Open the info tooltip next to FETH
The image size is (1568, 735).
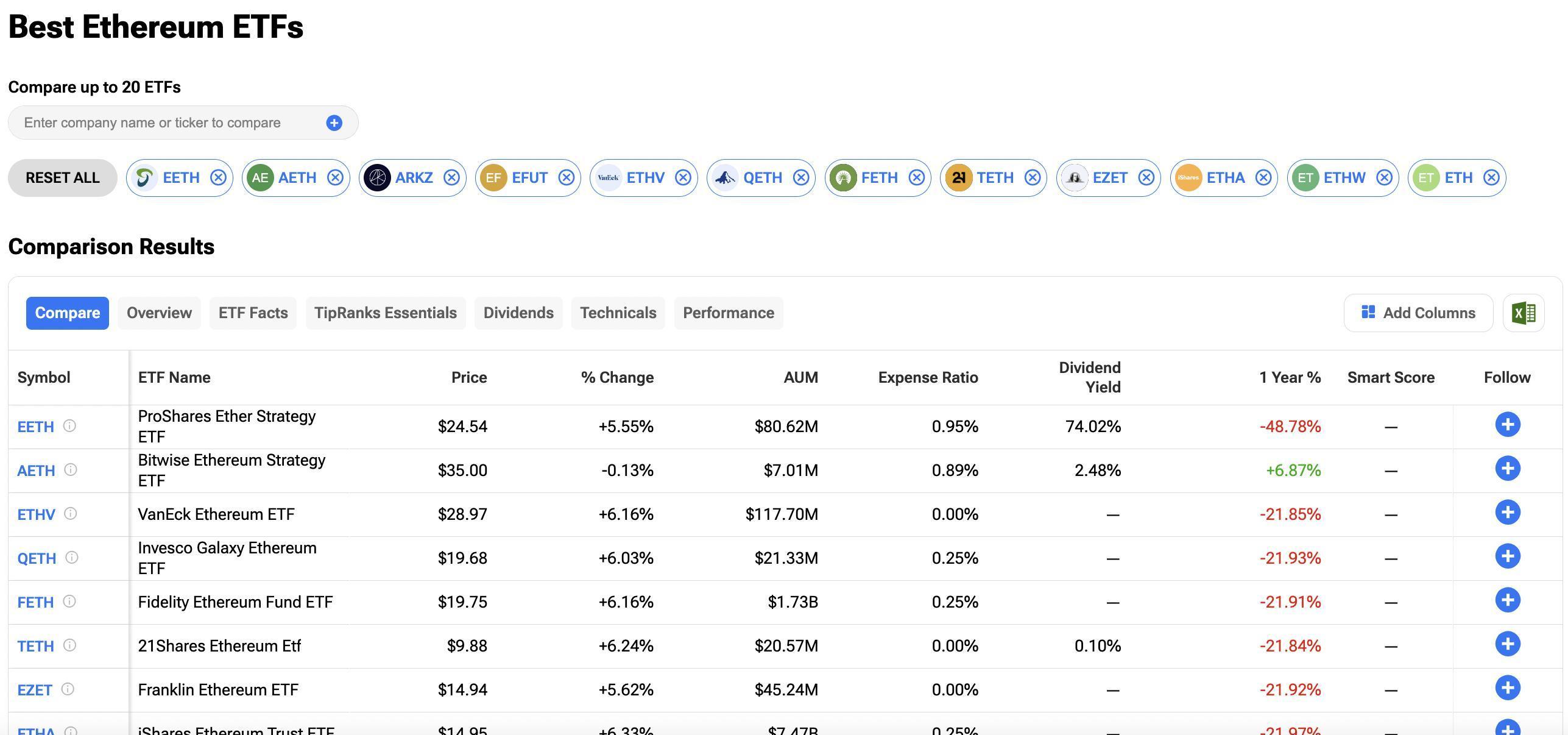(71, 602)
